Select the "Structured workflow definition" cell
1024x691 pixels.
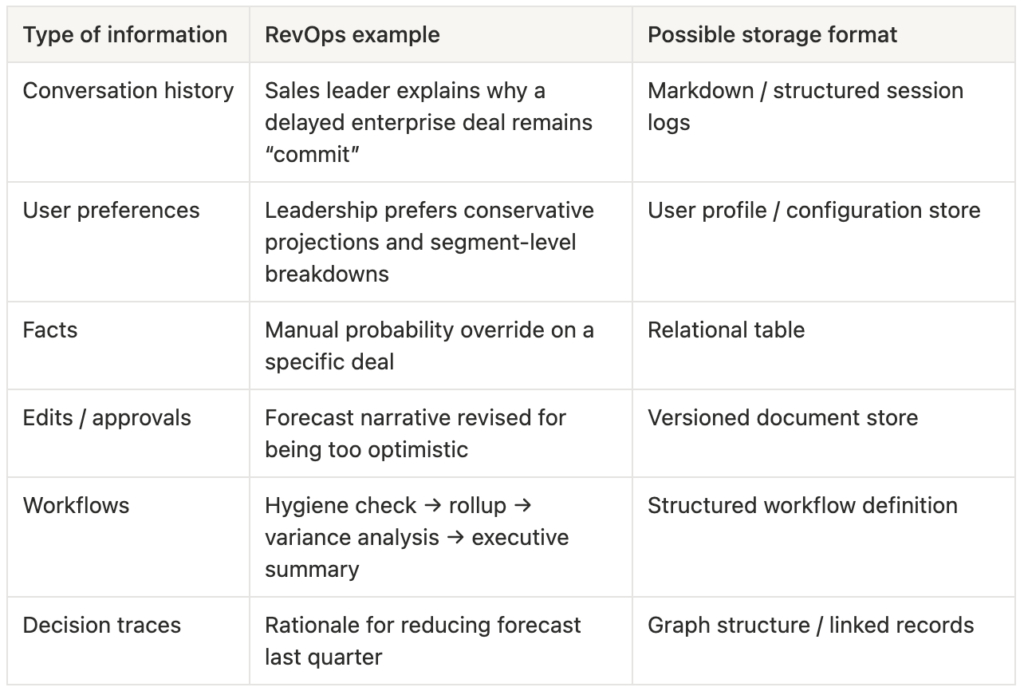click(x=802, y=505)
